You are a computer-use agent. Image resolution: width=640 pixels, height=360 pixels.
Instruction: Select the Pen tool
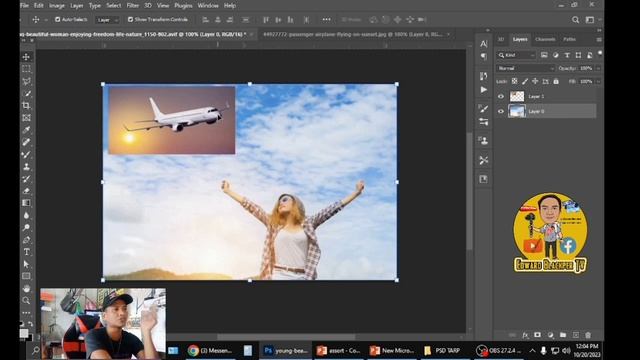tap(26, 240)
